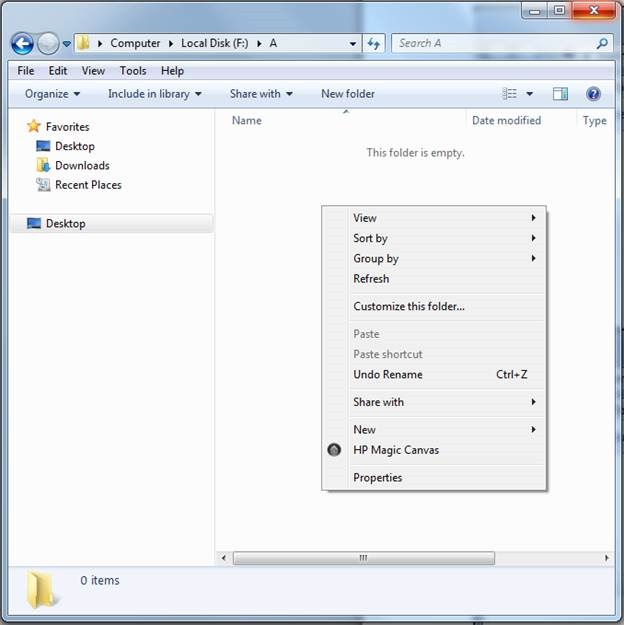Click the Forward navigation arrow button
The height and width of the screenshot is (625, 624).
(48, 43)
